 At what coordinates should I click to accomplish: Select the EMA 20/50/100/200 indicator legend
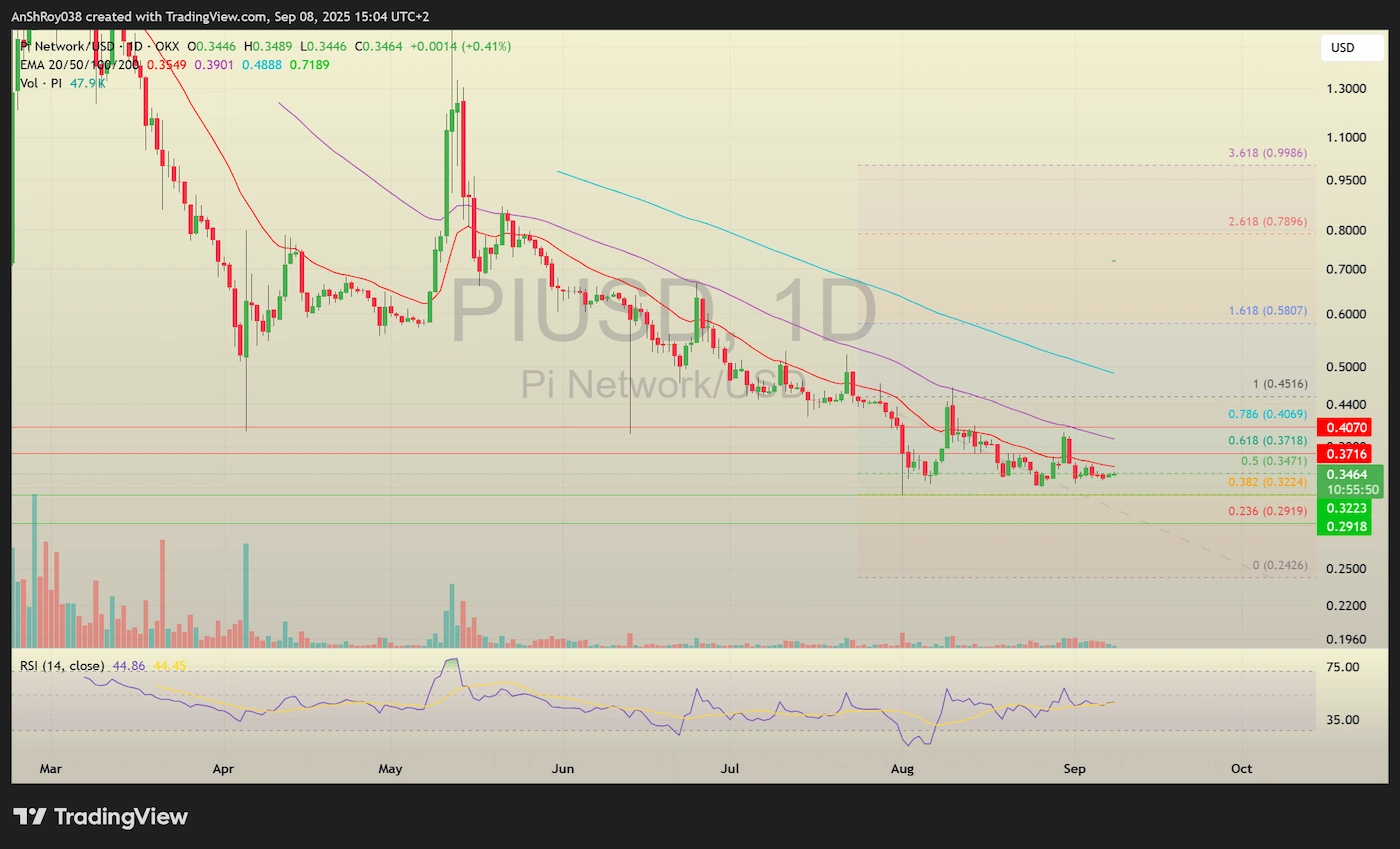tap(80, 64)
